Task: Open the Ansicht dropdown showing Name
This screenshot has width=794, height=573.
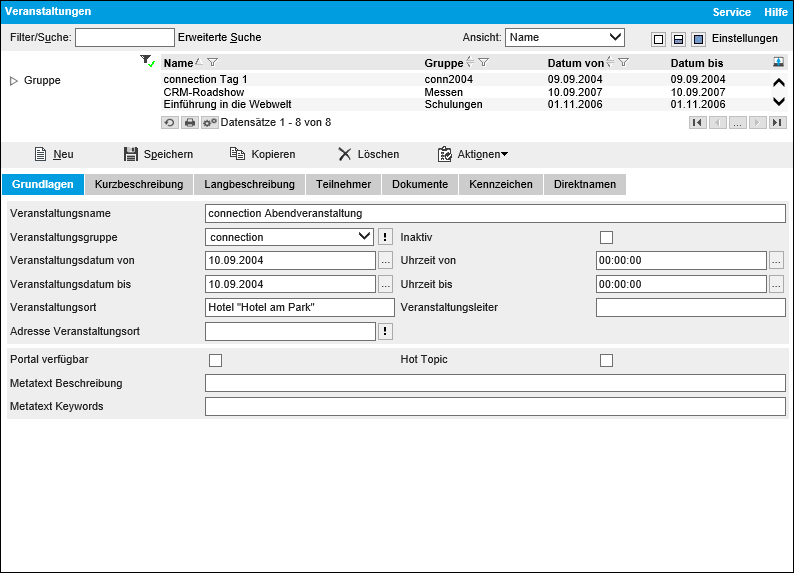Action: tap(565, 37)
